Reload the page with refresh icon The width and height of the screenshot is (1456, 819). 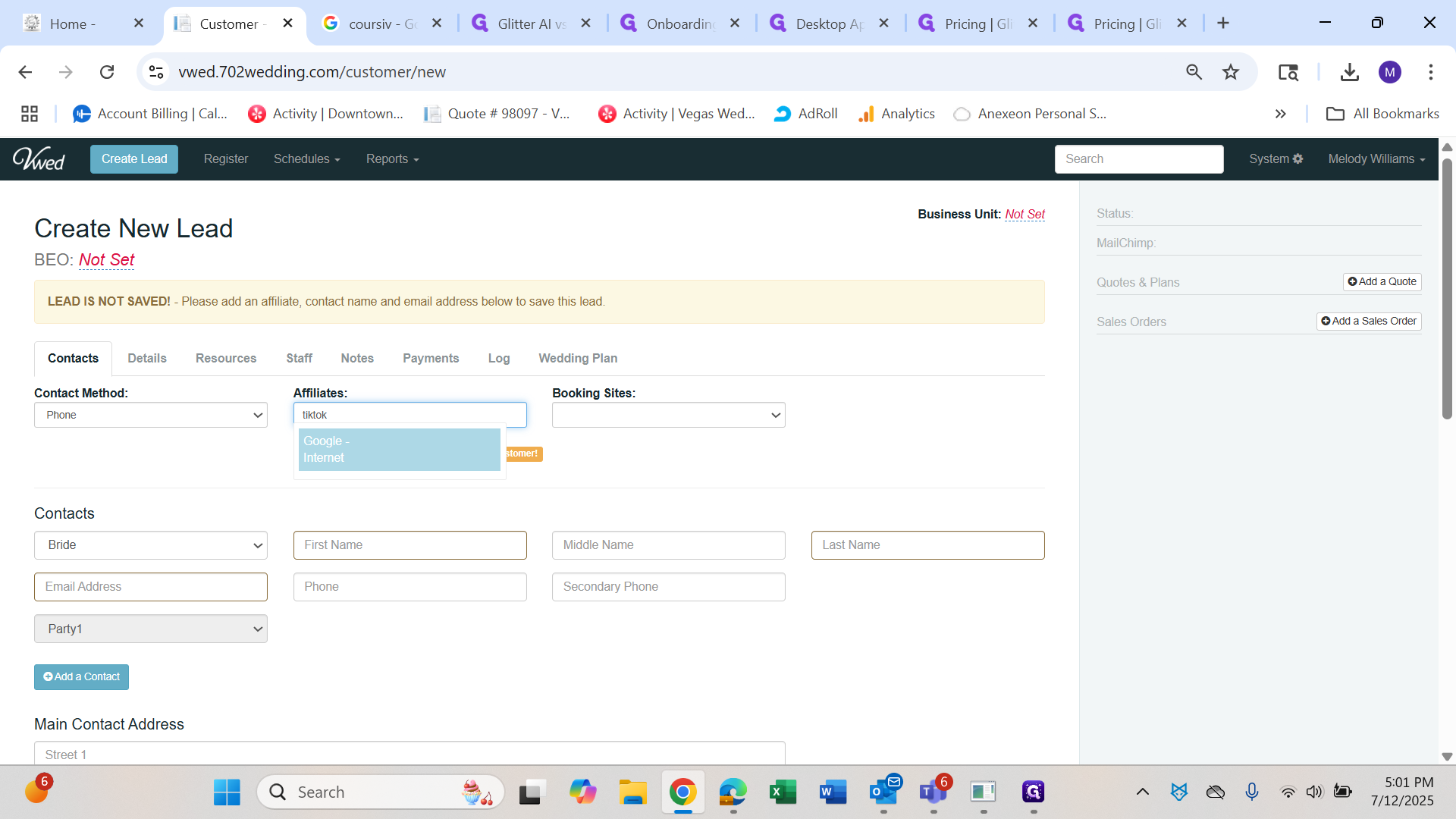[x=107, y=72]
